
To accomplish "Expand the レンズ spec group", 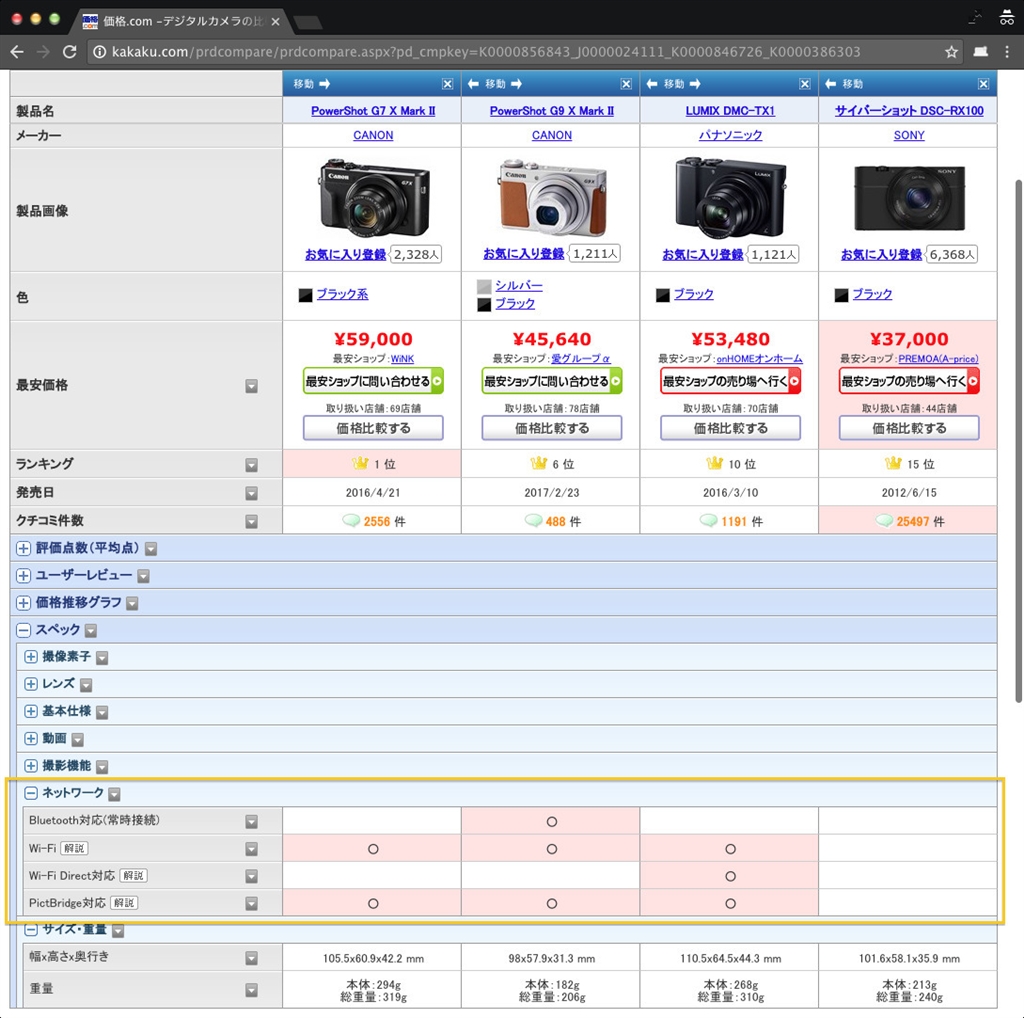I will click(31, 684).
